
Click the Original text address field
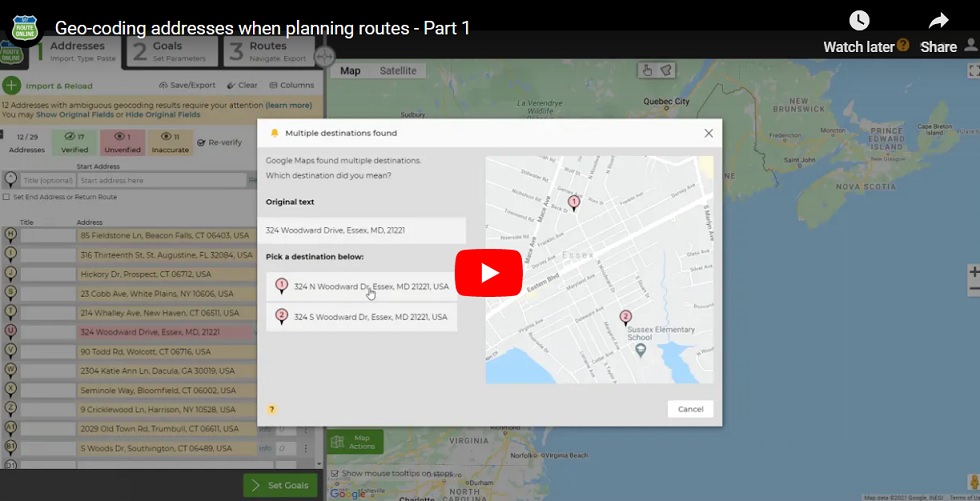click(361, 231)
